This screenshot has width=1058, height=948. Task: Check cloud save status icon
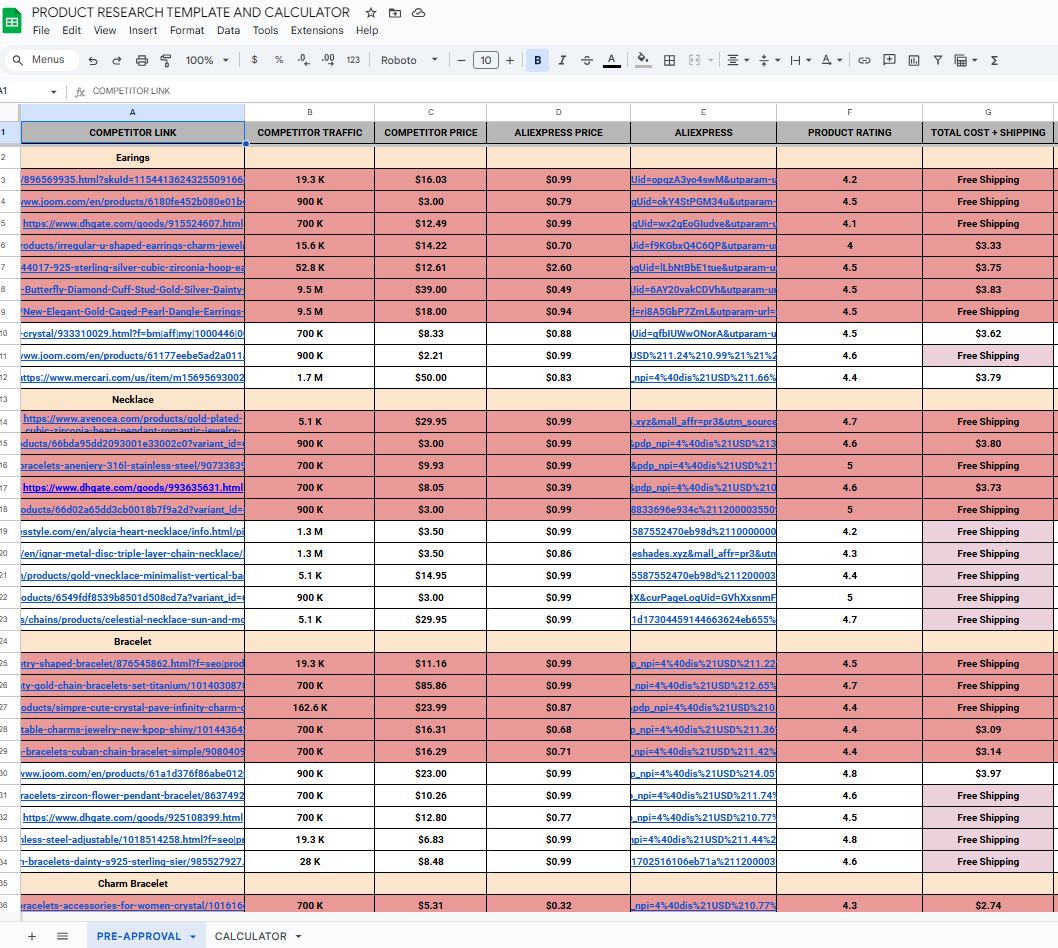(x=418, y=13)
